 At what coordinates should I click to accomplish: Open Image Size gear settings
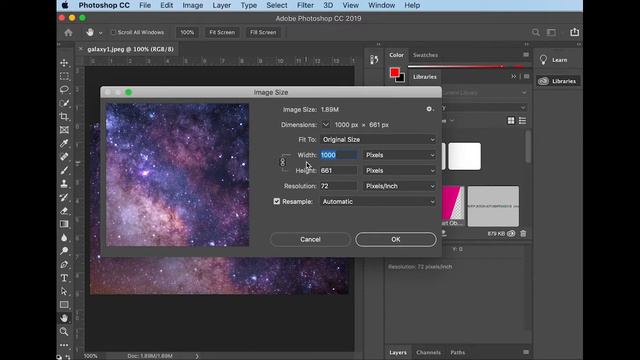[429, 109]
